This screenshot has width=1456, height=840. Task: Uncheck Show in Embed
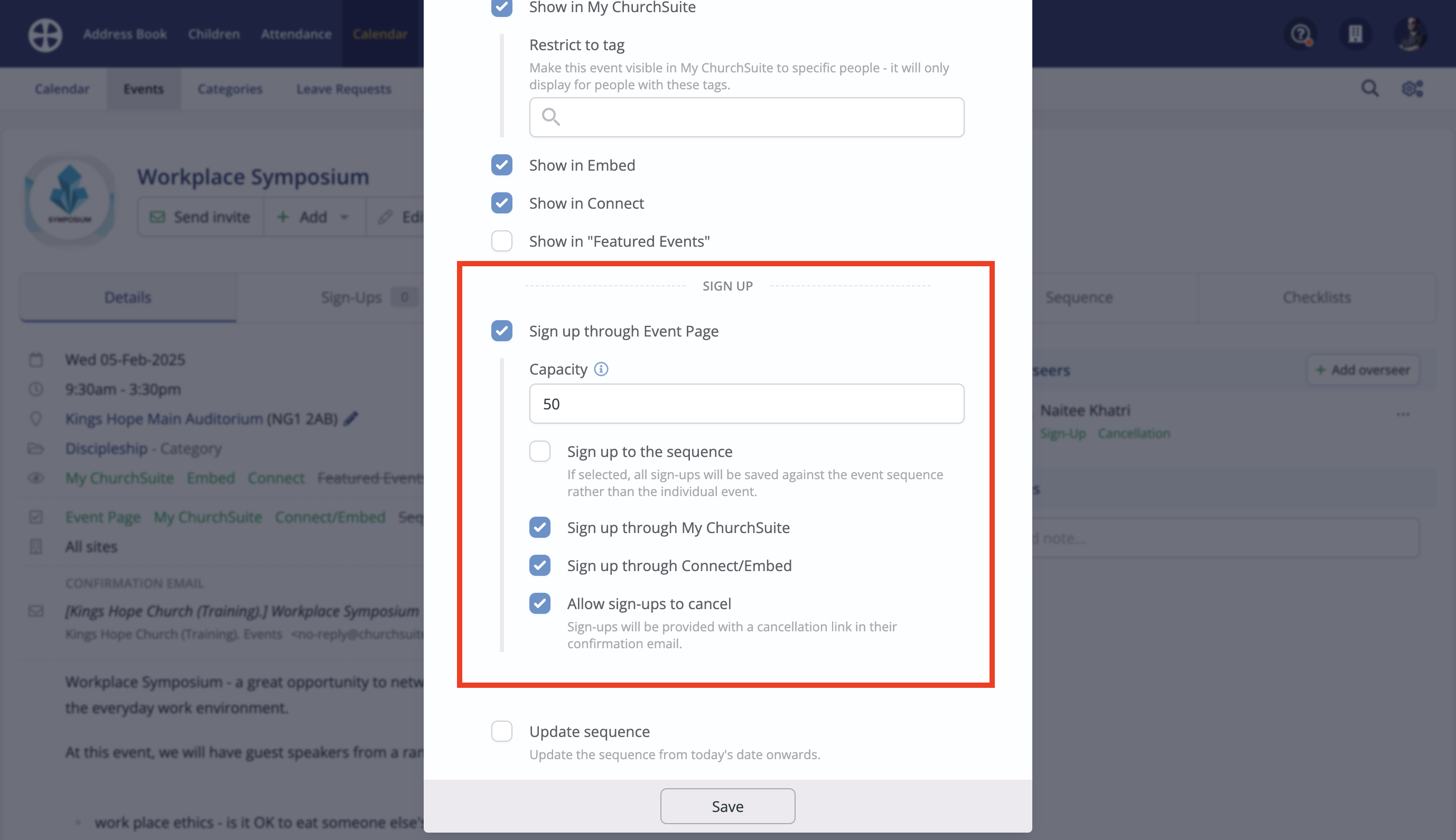[x=502, y=165]
